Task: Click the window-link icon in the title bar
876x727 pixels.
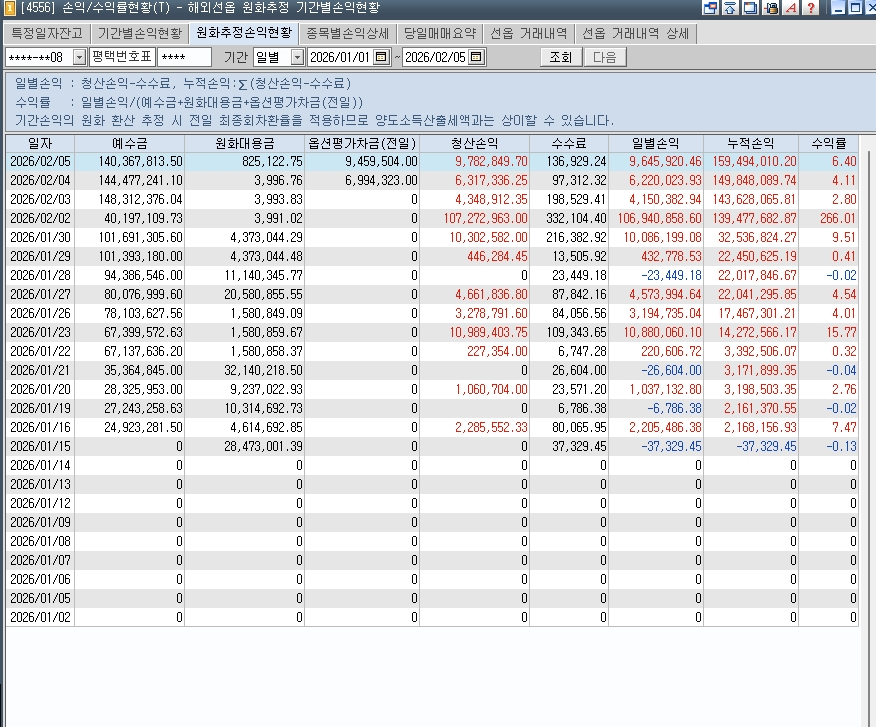Action: pos(710,8)
